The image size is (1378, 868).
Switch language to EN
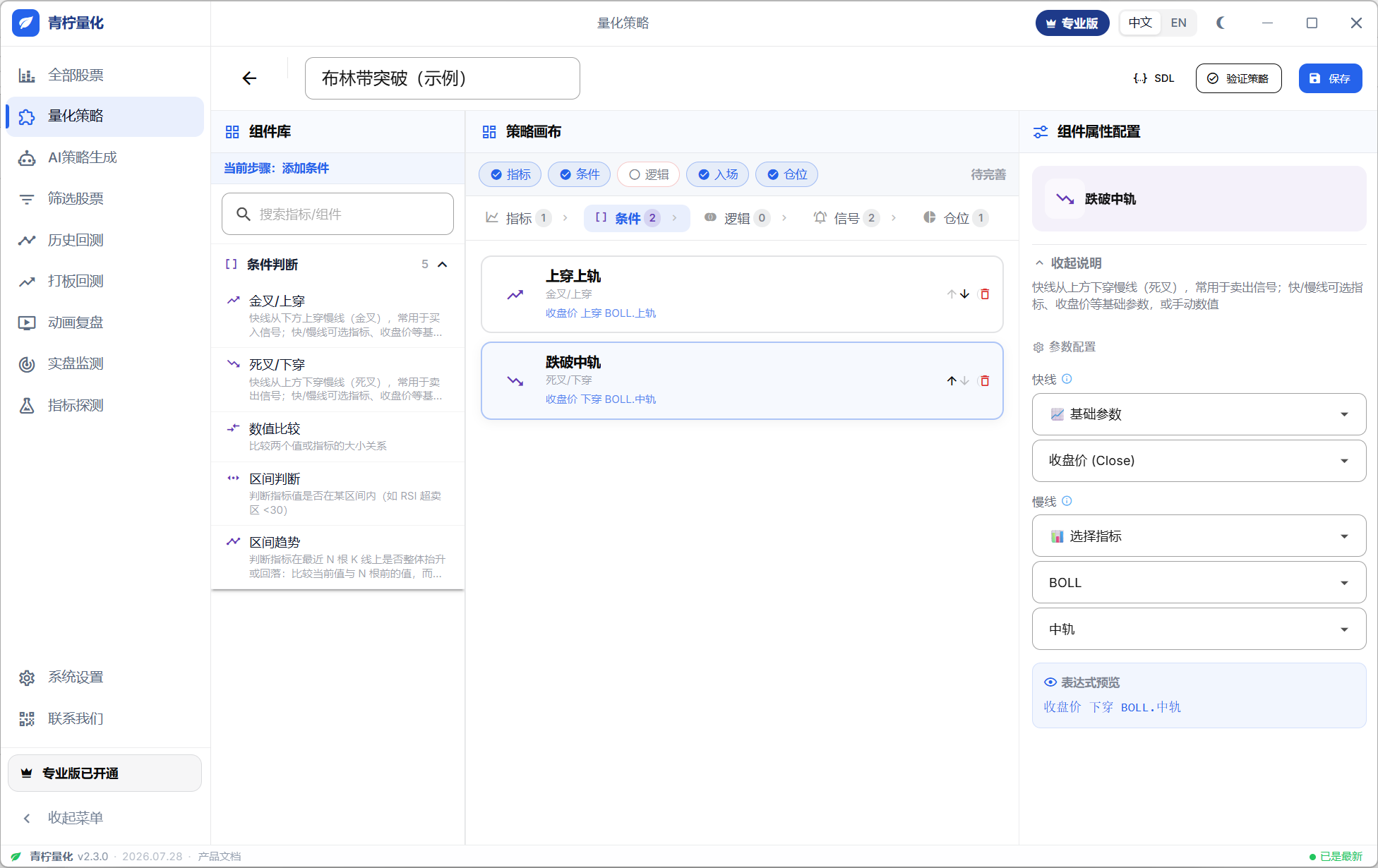(x=1179, y=23)
